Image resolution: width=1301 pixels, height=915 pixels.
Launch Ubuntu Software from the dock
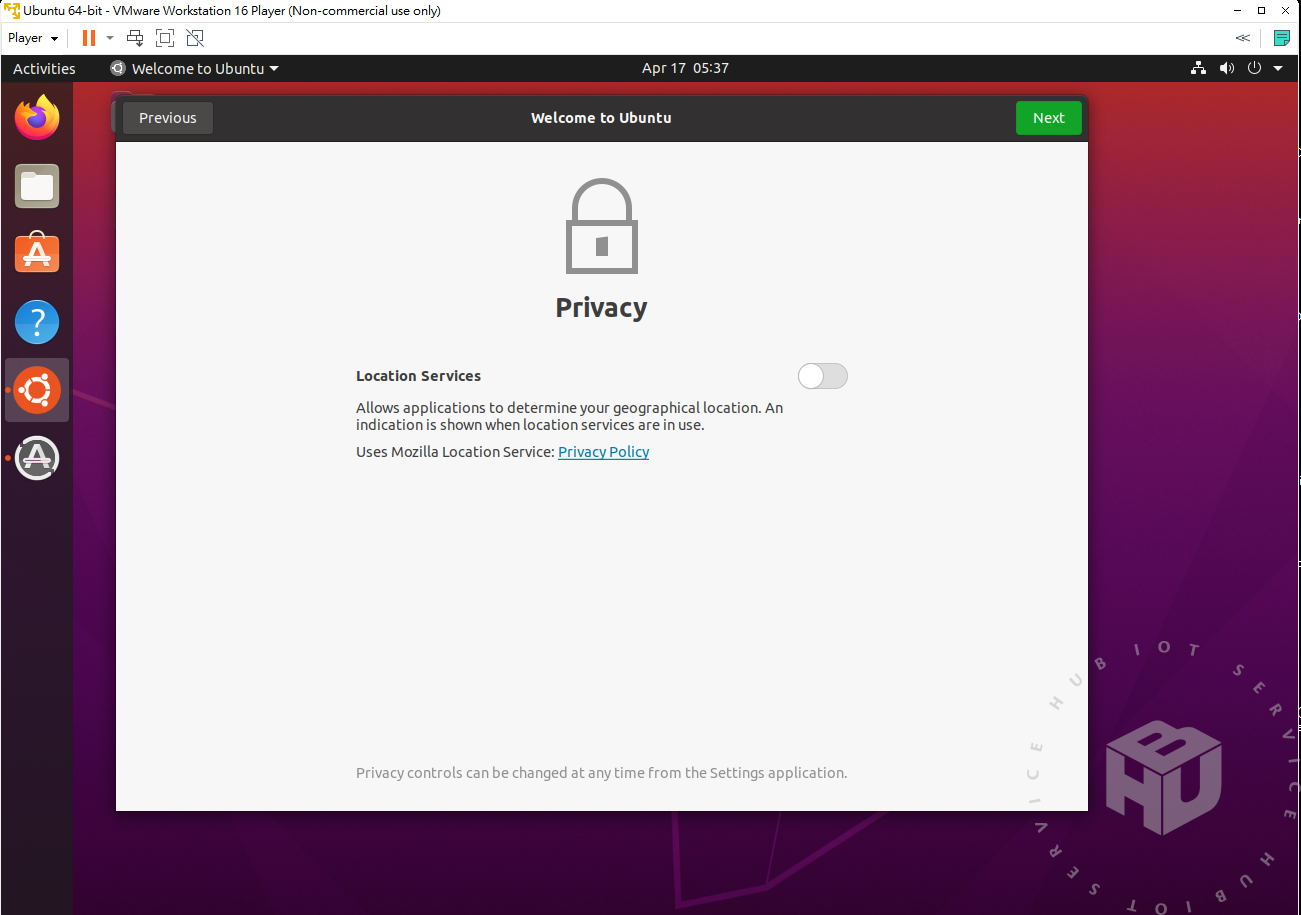[37, 254]
